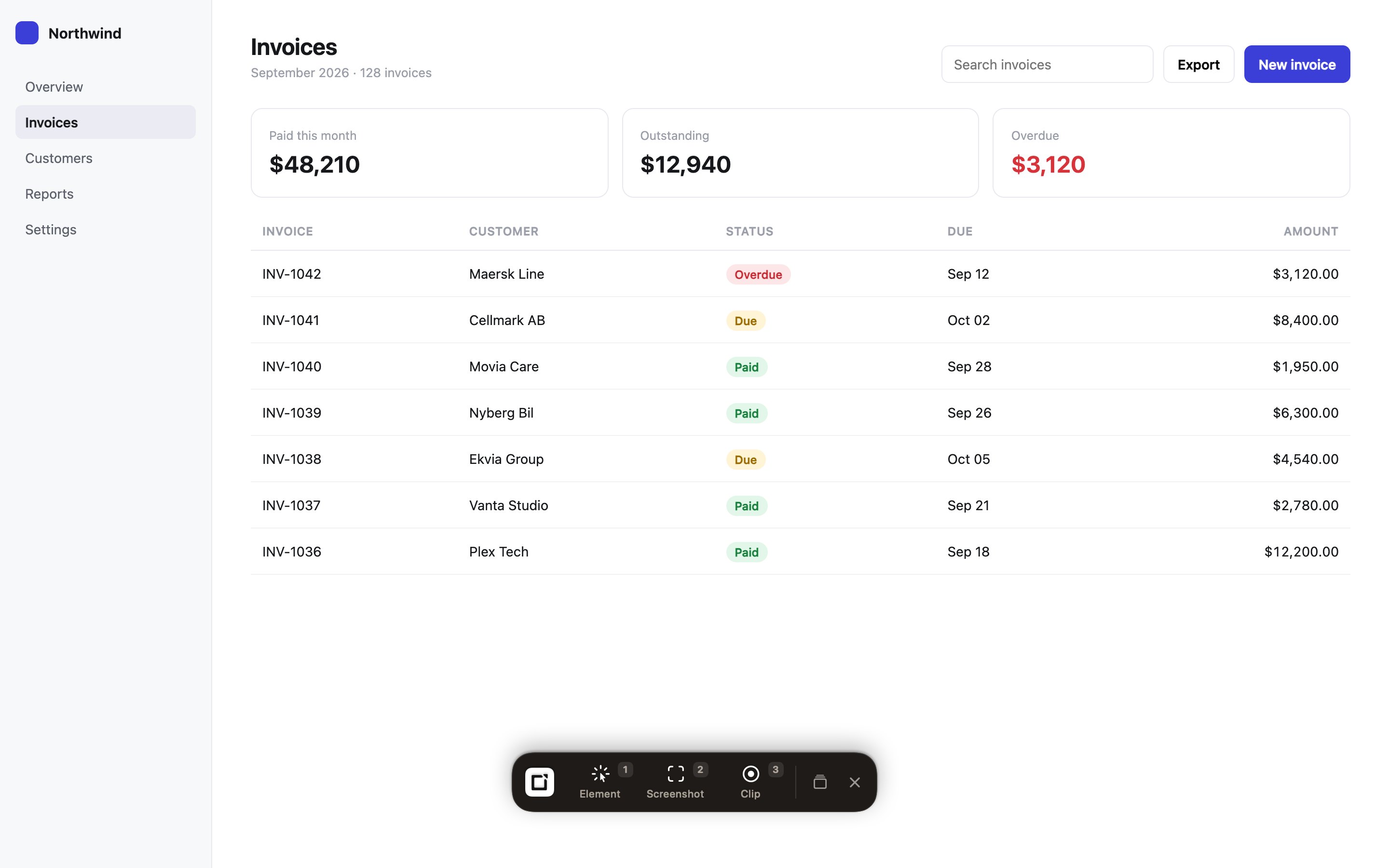Select customer Nyberg Bil
Image resolution: width=1389 pixels, height=868 pixels.
tap(501, 413)
